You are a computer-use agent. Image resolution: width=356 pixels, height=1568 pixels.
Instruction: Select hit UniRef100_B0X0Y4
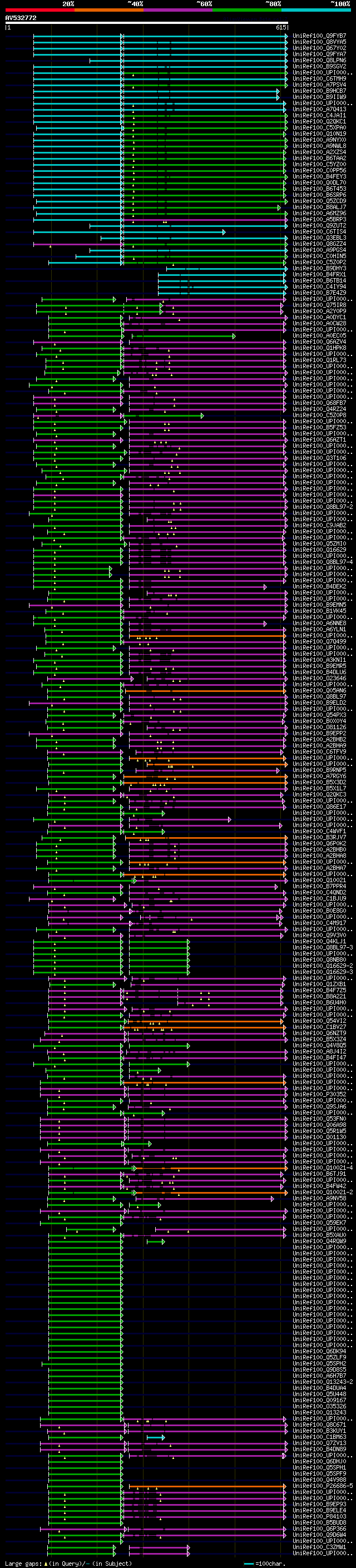pyautogui.click(x=319, y=721)
